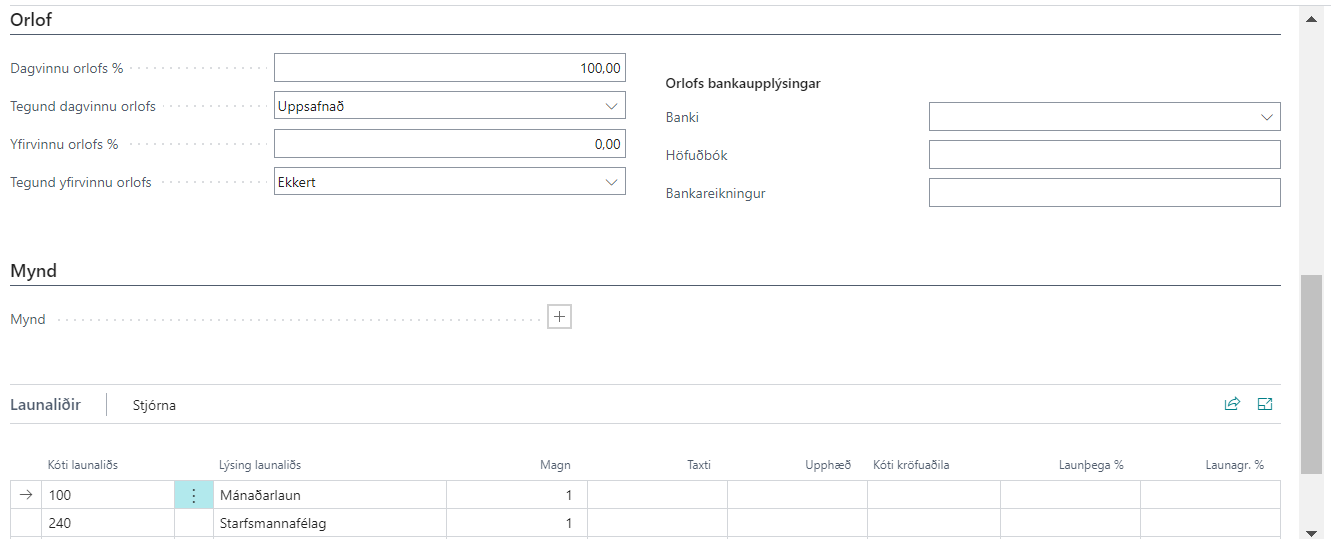1331x539 pixels.
Task: Open Tegund yfirvinnu orlofs dropdown
Action: click(450, 182)
